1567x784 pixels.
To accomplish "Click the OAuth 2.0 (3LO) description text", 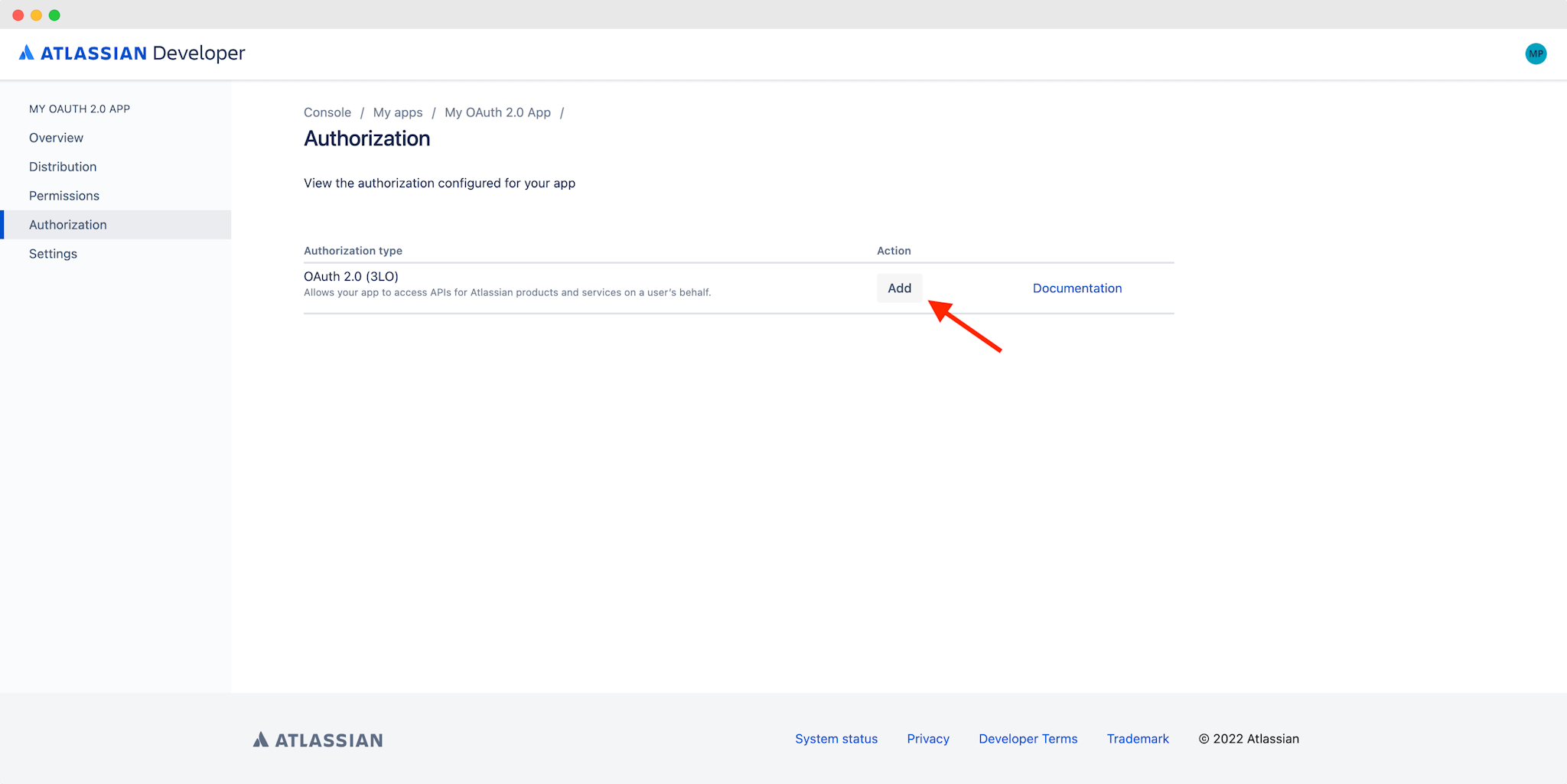I will [x=507, y=293].
